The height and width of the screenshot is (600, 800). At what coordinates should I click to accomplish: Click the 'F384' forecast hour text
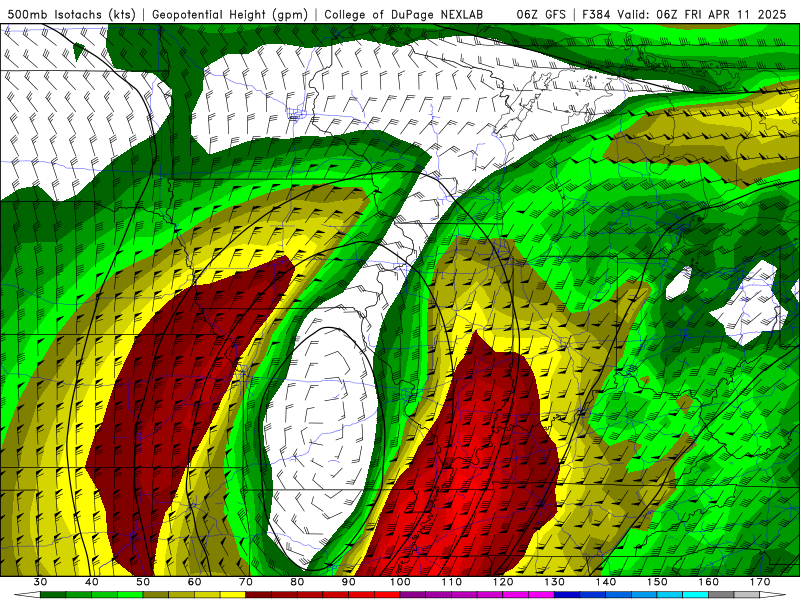point(597,14)
